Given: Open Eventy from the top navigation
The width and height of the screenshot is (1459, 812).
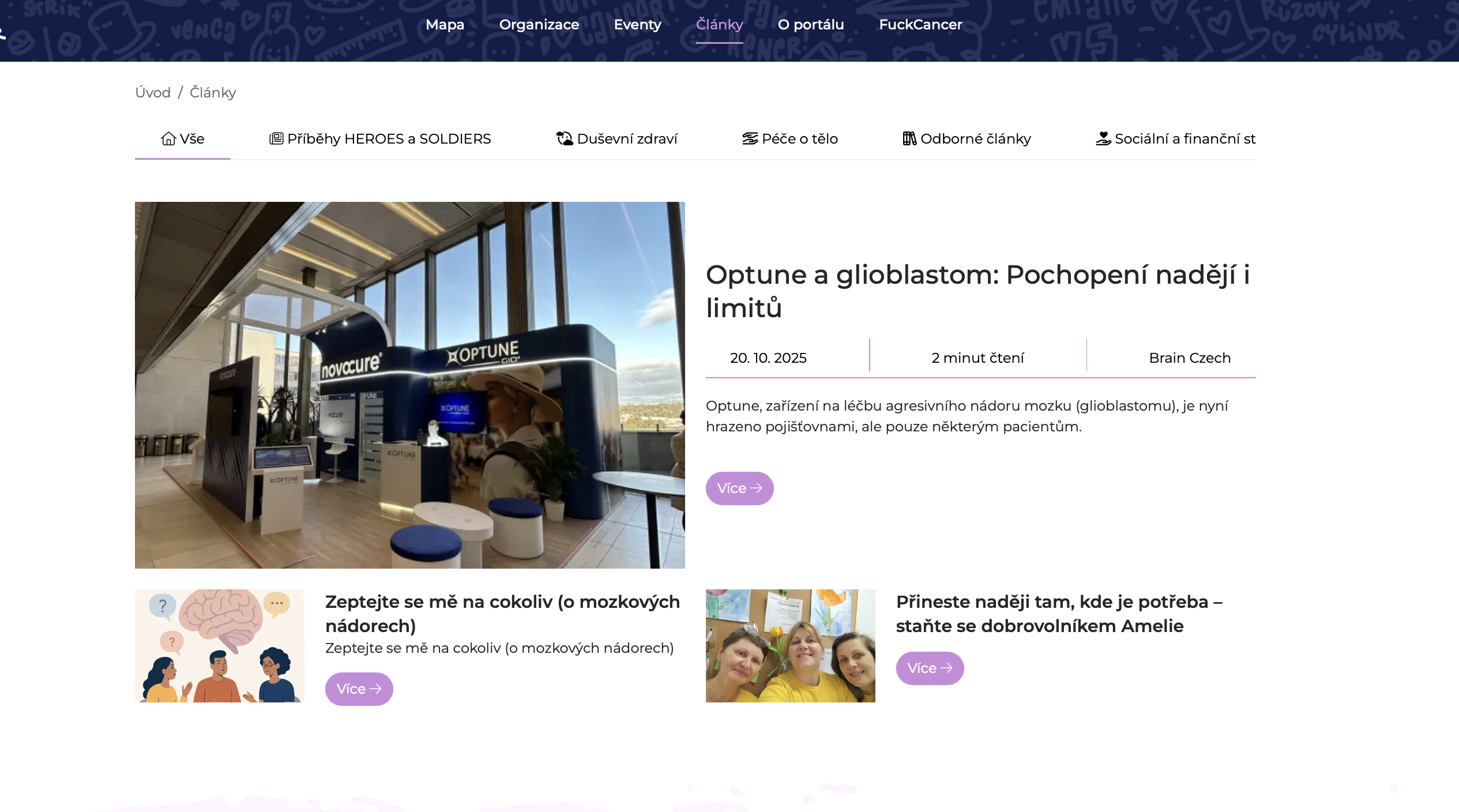Looking at the screenshot, I should pyautogui.click(x=637, y=25).
